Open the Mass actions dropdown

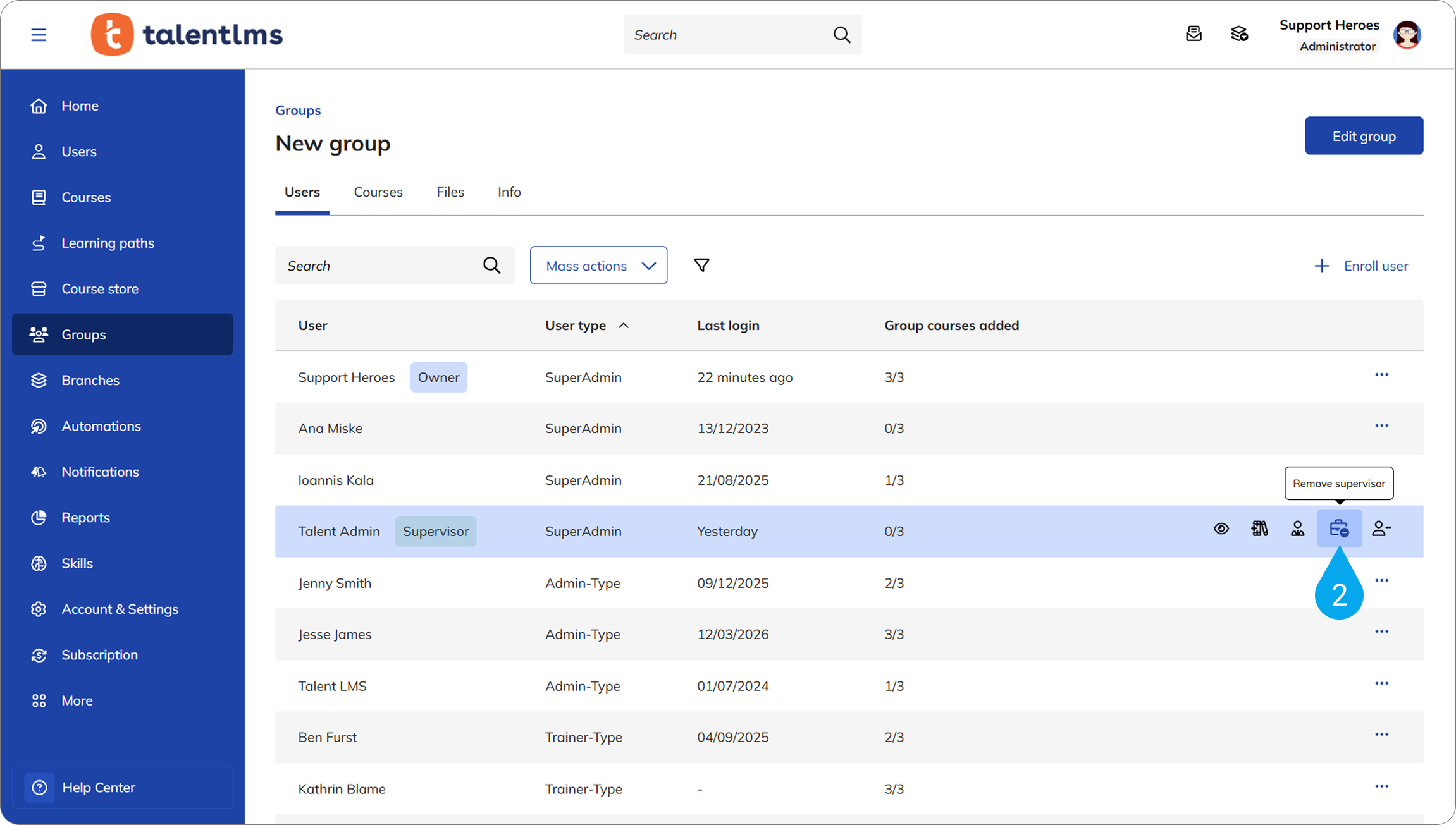[x=598, y=266]
